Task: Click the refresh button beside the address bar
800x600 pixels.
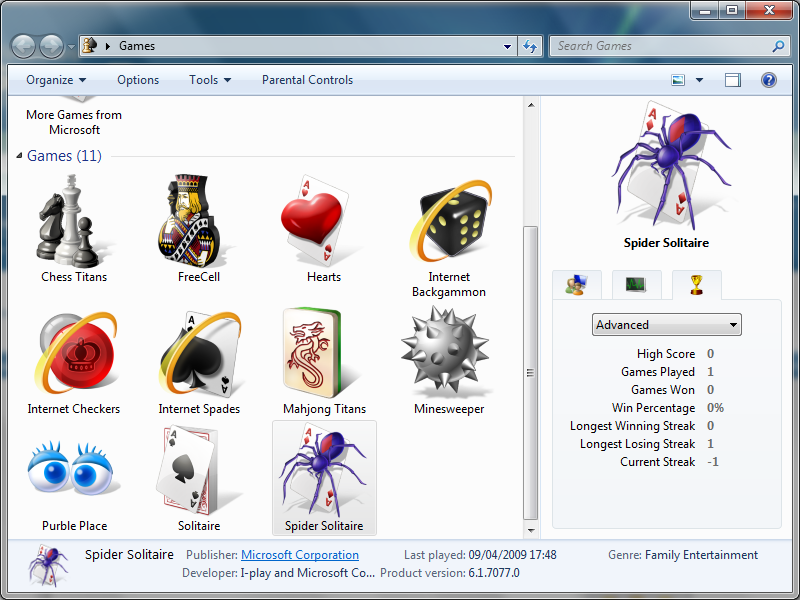Action: (530, 46)
